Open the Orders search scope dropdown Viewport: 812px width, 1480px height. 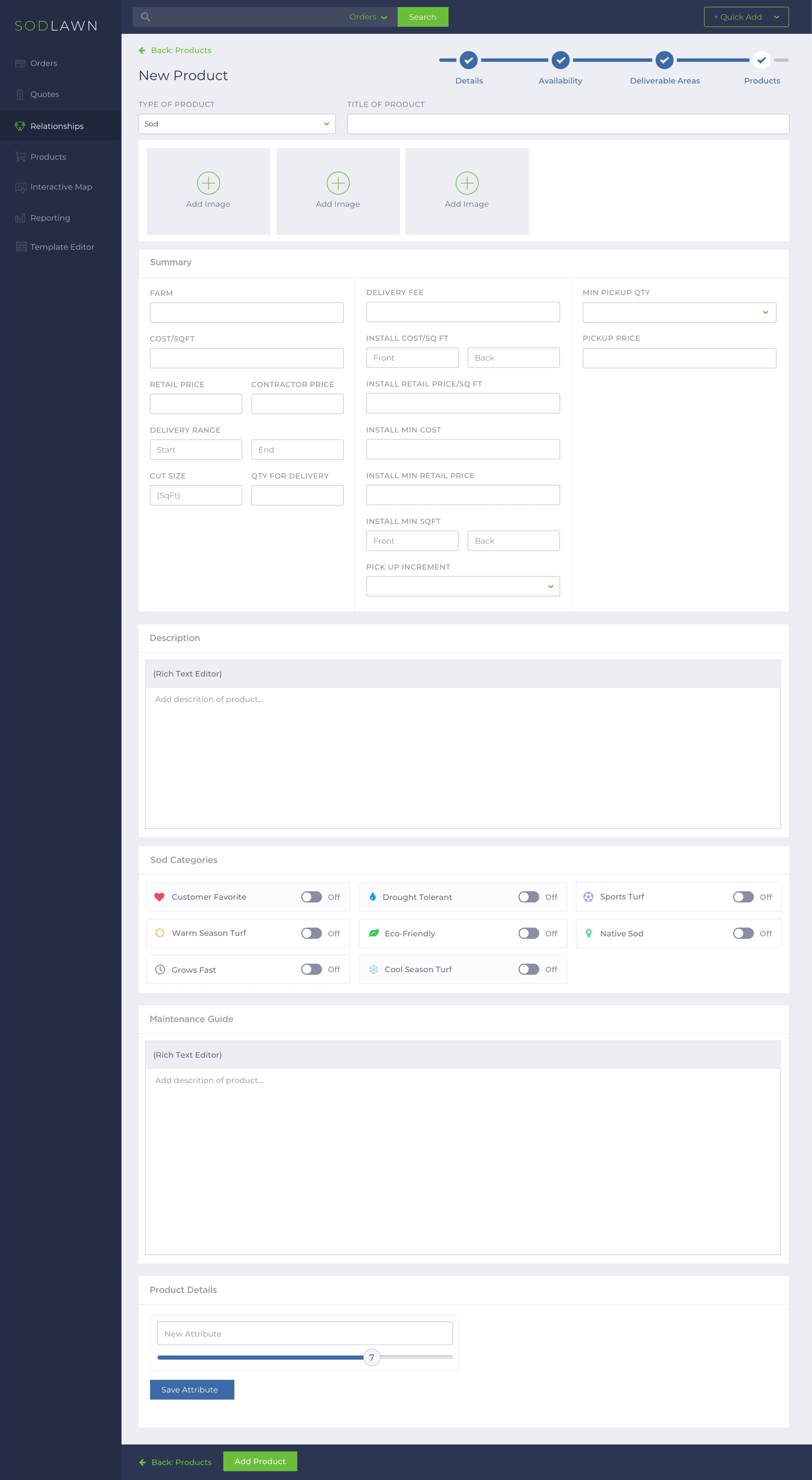click(368, 17)
